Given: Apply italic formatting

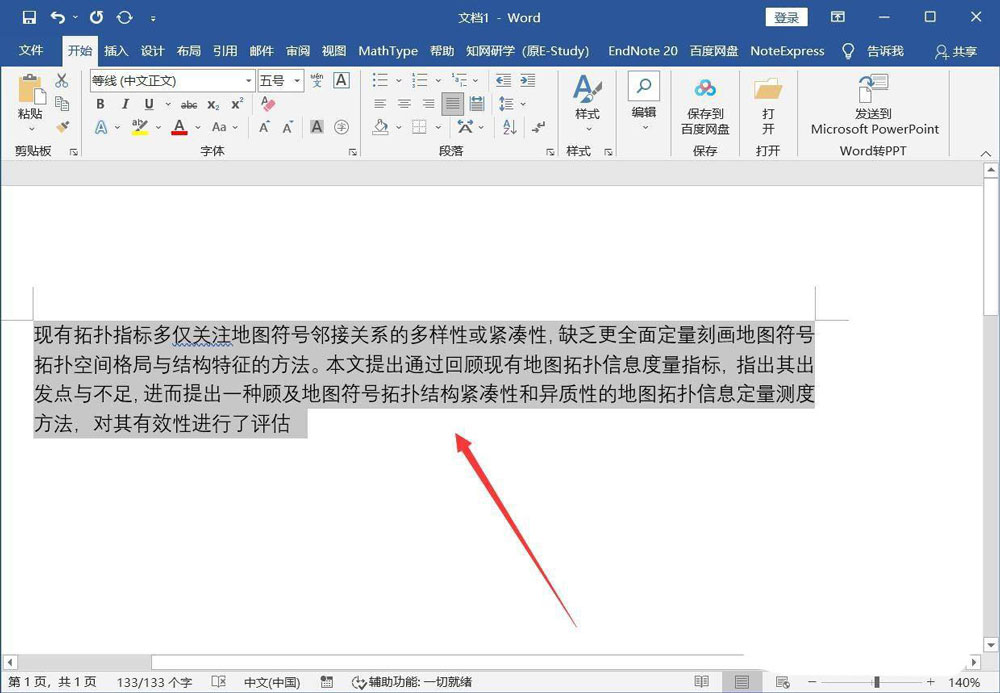Looking at the screenshot, I should click(x=125, y=103).
